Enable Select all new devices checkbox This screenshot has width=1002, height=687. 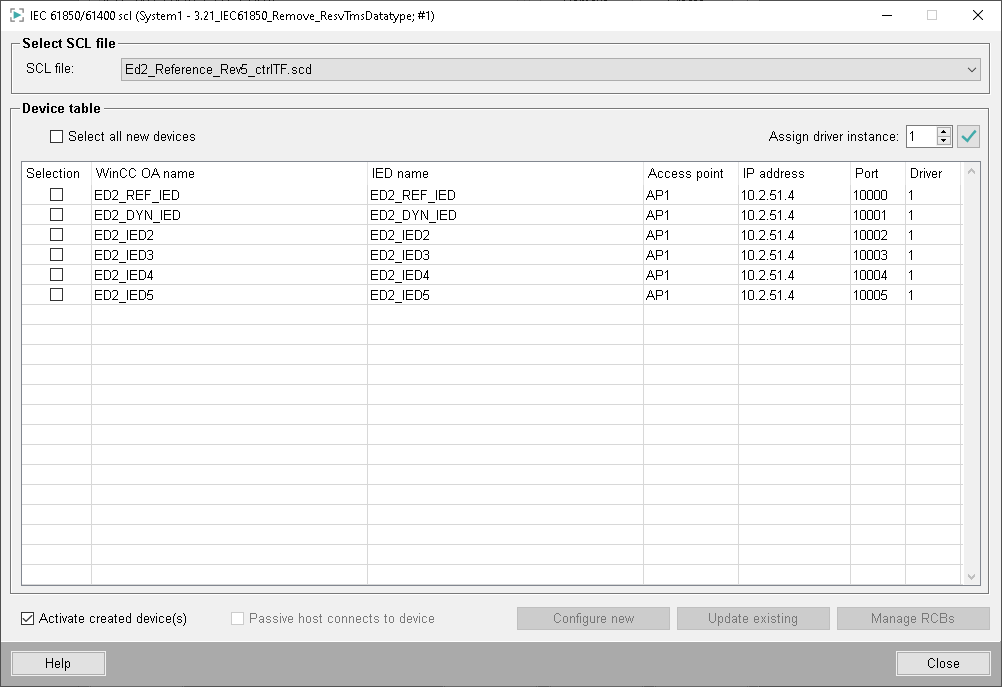[56, 136]
